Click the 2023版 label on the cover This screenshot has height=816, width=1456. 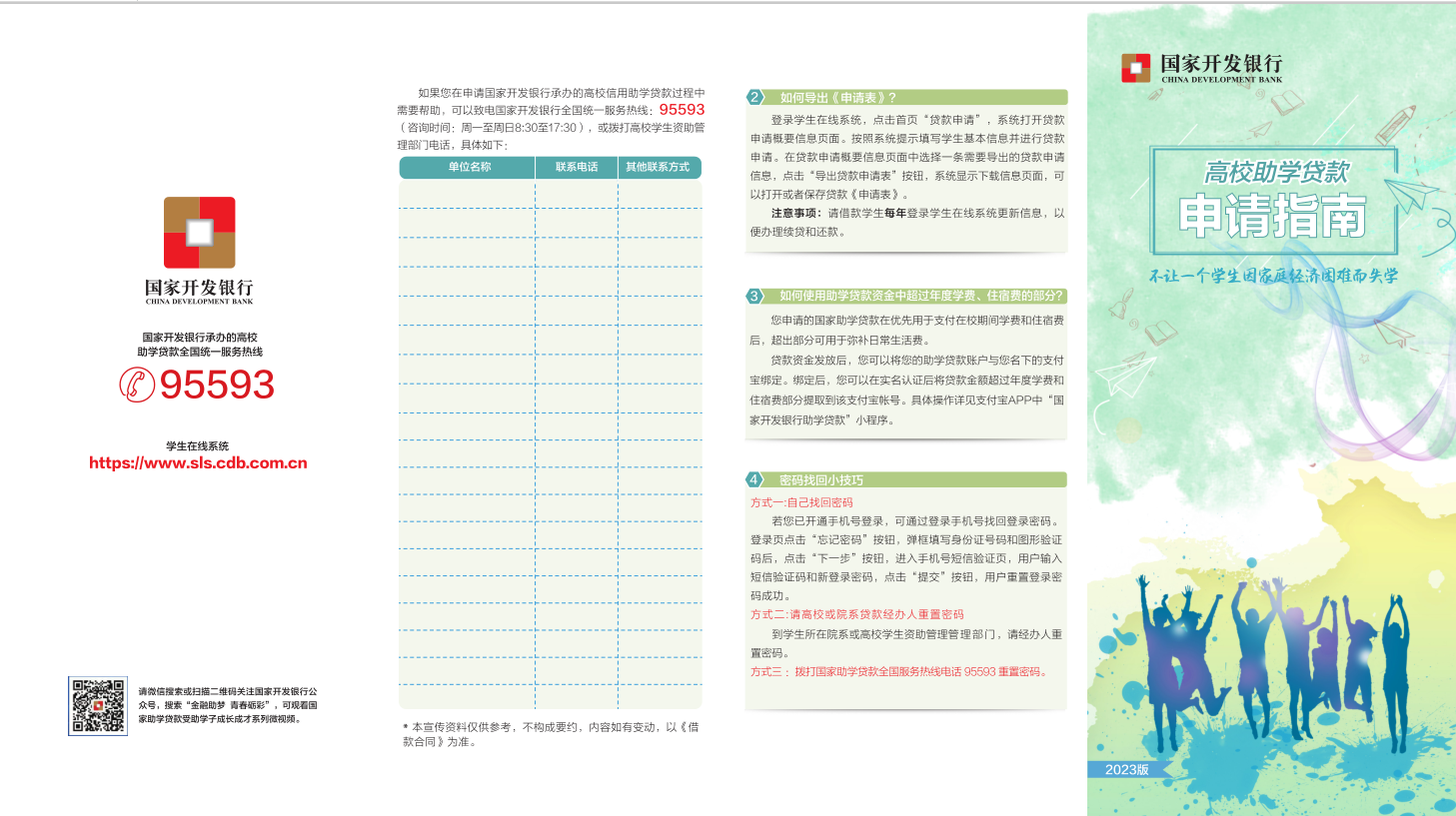(1126, 769)
